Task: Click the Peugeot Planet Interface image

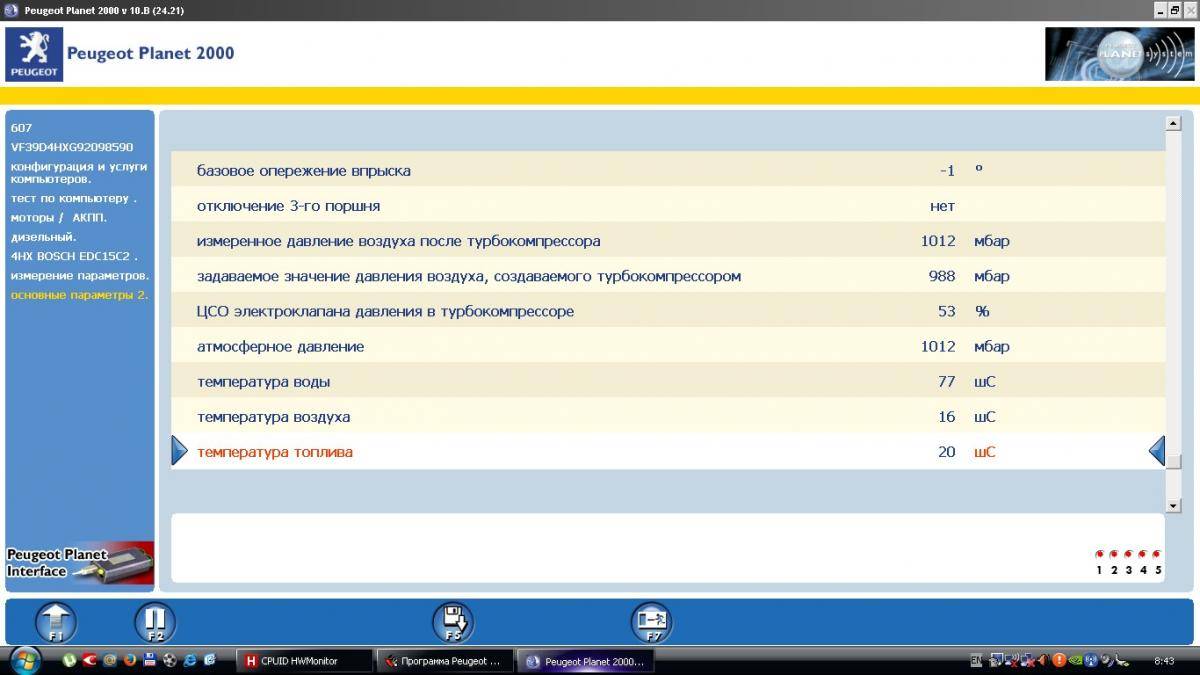Action: click(80, 563)
